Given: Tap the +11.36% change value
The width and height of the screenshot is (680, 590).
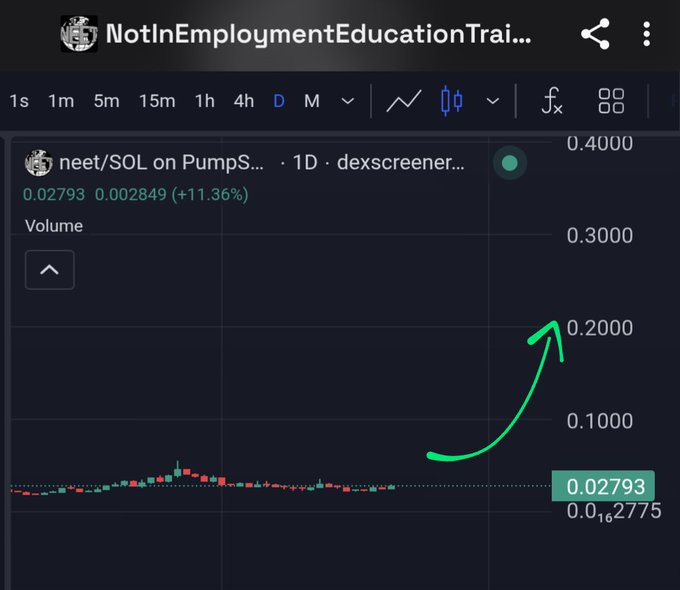Looking at the screenshot, I should coord(210,194).
